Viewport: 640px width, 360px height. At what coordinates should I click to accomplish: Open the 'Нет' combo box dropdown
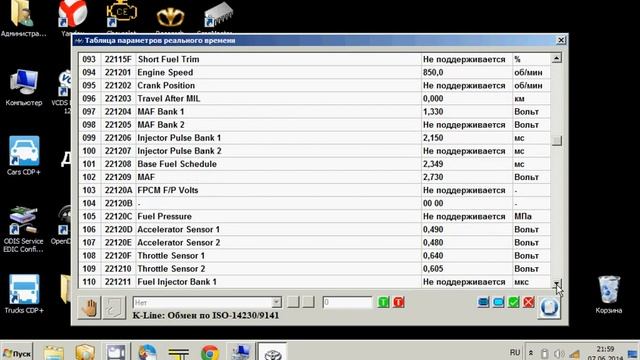[276, 302]
